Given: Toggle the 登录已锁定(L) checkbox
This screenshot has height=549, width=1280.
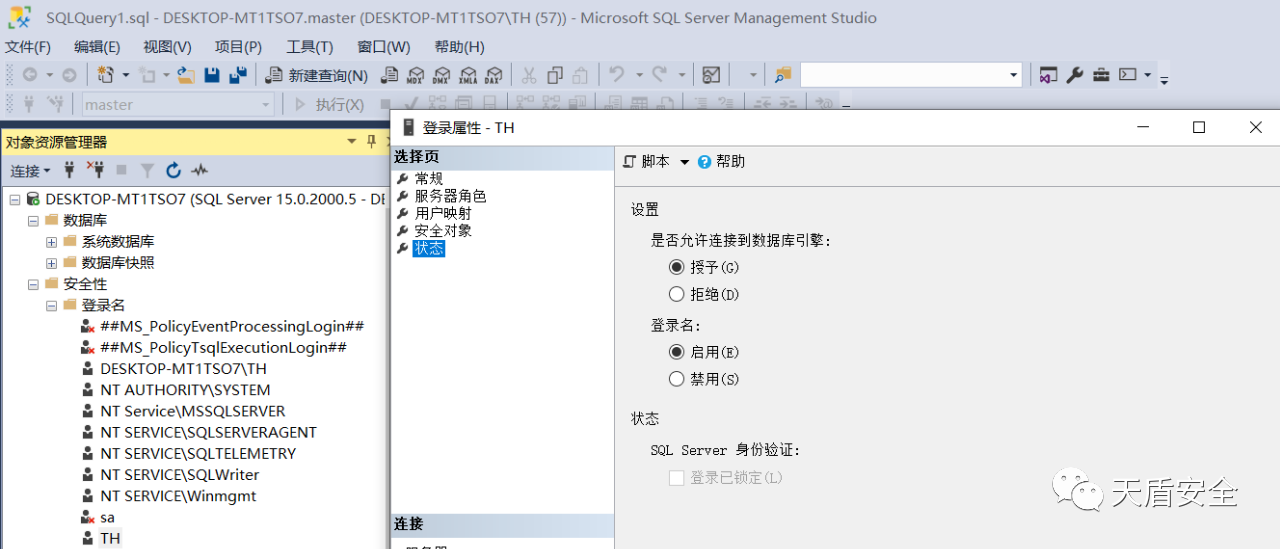Looking at the screenshot, I should [677, 478].
